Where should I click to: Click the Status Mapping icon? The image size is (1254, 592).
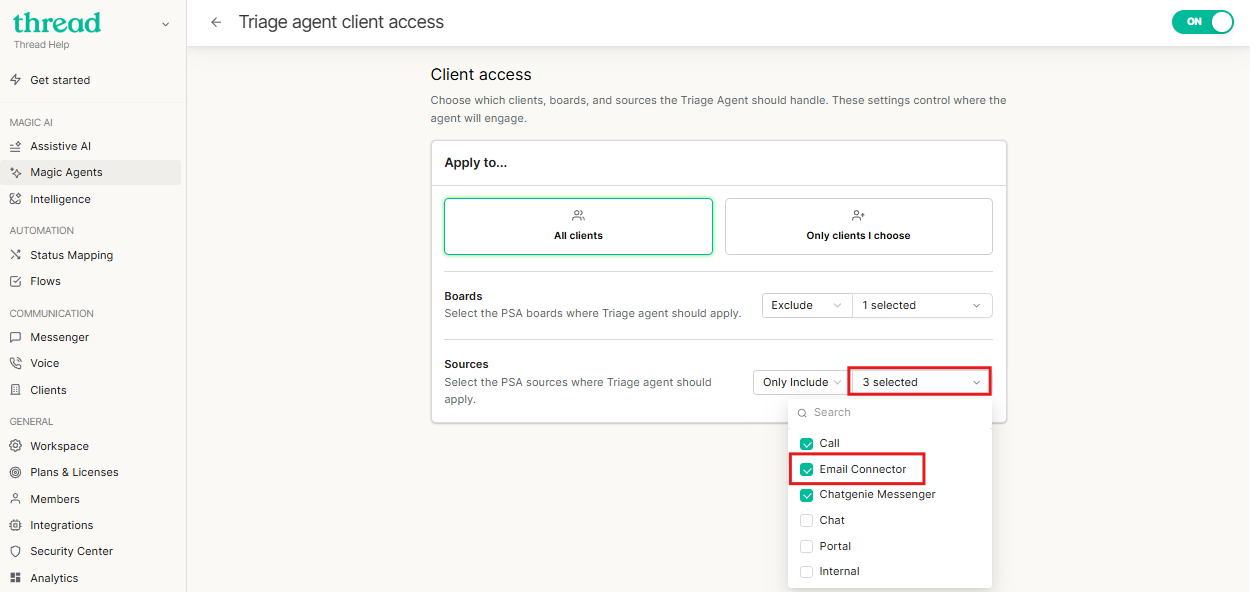pos(16,255)
